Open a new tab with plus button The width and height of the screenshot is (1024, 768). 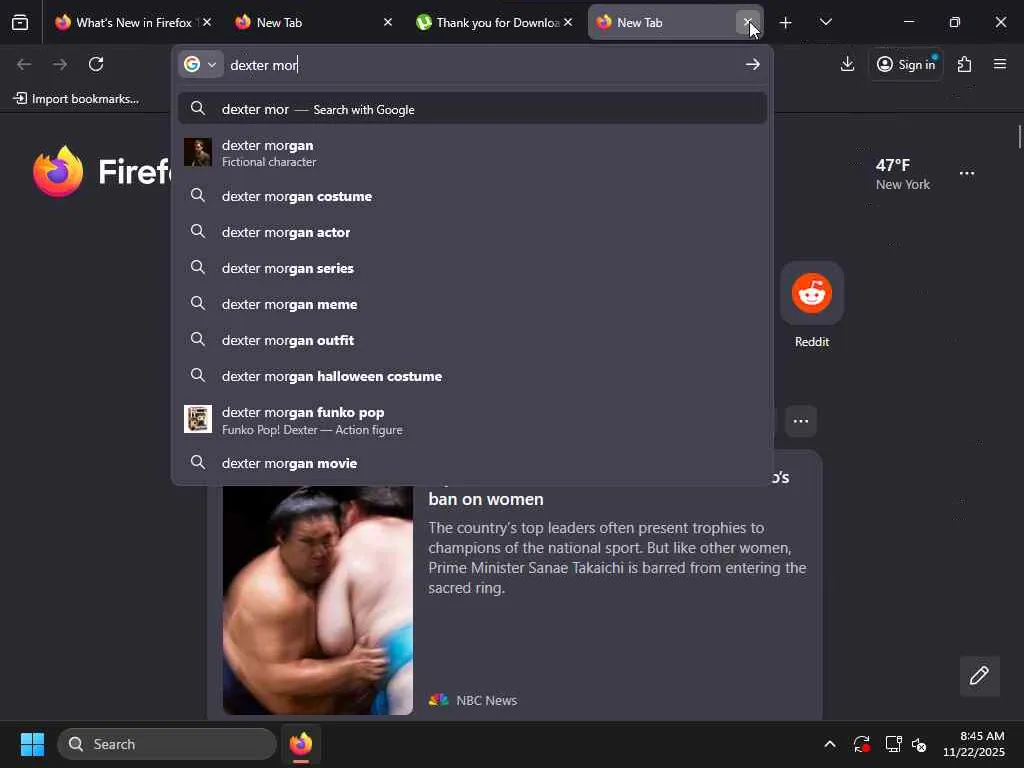pos(786,23)
